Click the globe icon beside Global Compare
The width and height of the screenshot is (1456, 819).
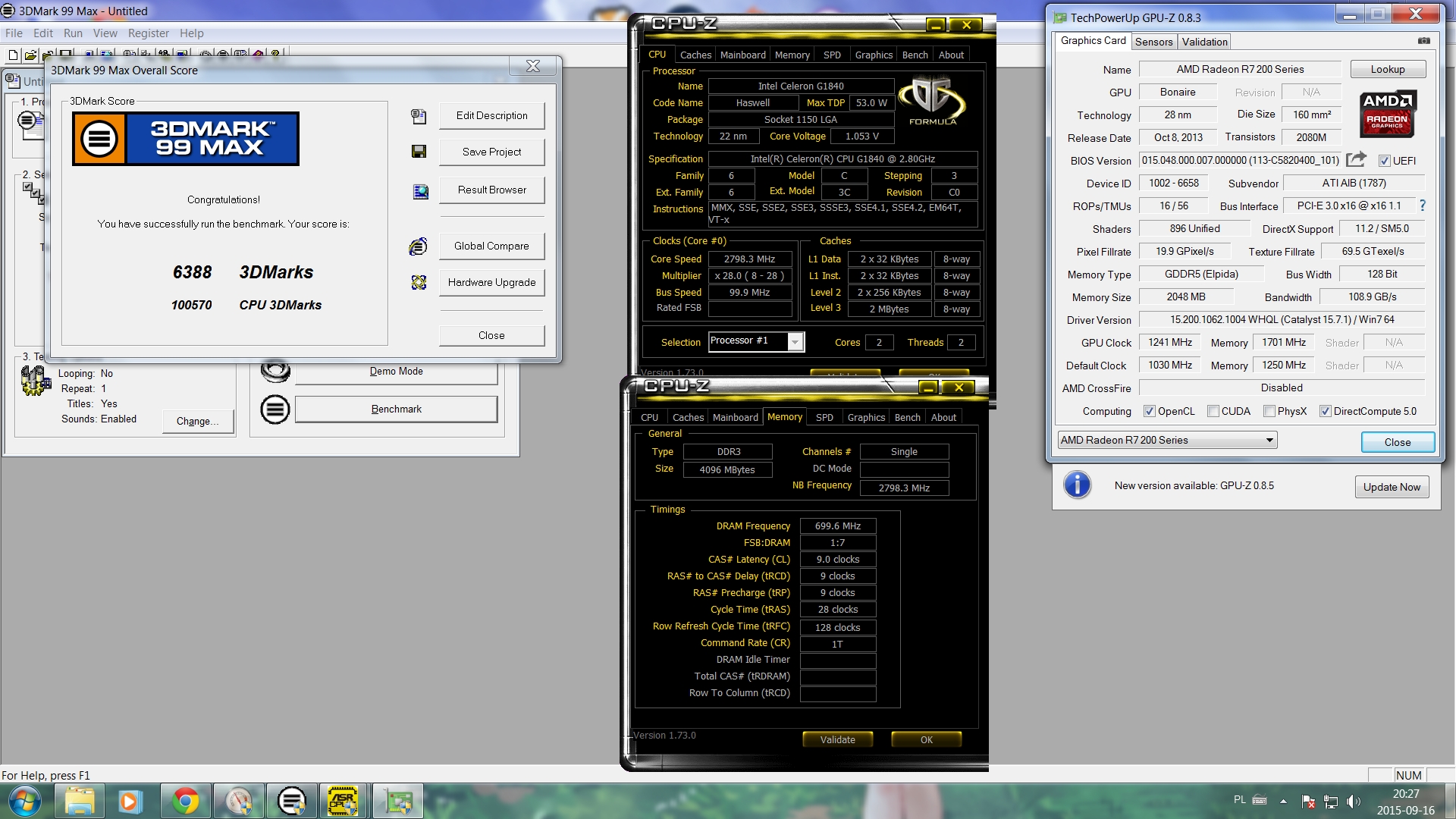418,246
